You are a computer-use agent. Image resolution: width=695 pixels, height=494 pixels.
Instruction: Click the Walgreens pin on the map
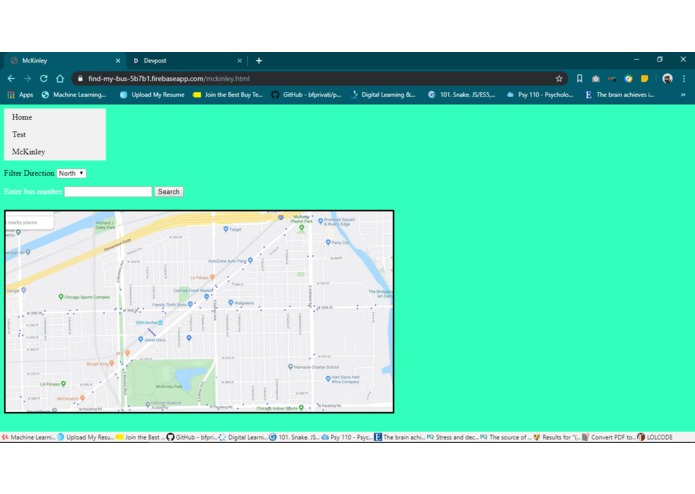[231, 303]
